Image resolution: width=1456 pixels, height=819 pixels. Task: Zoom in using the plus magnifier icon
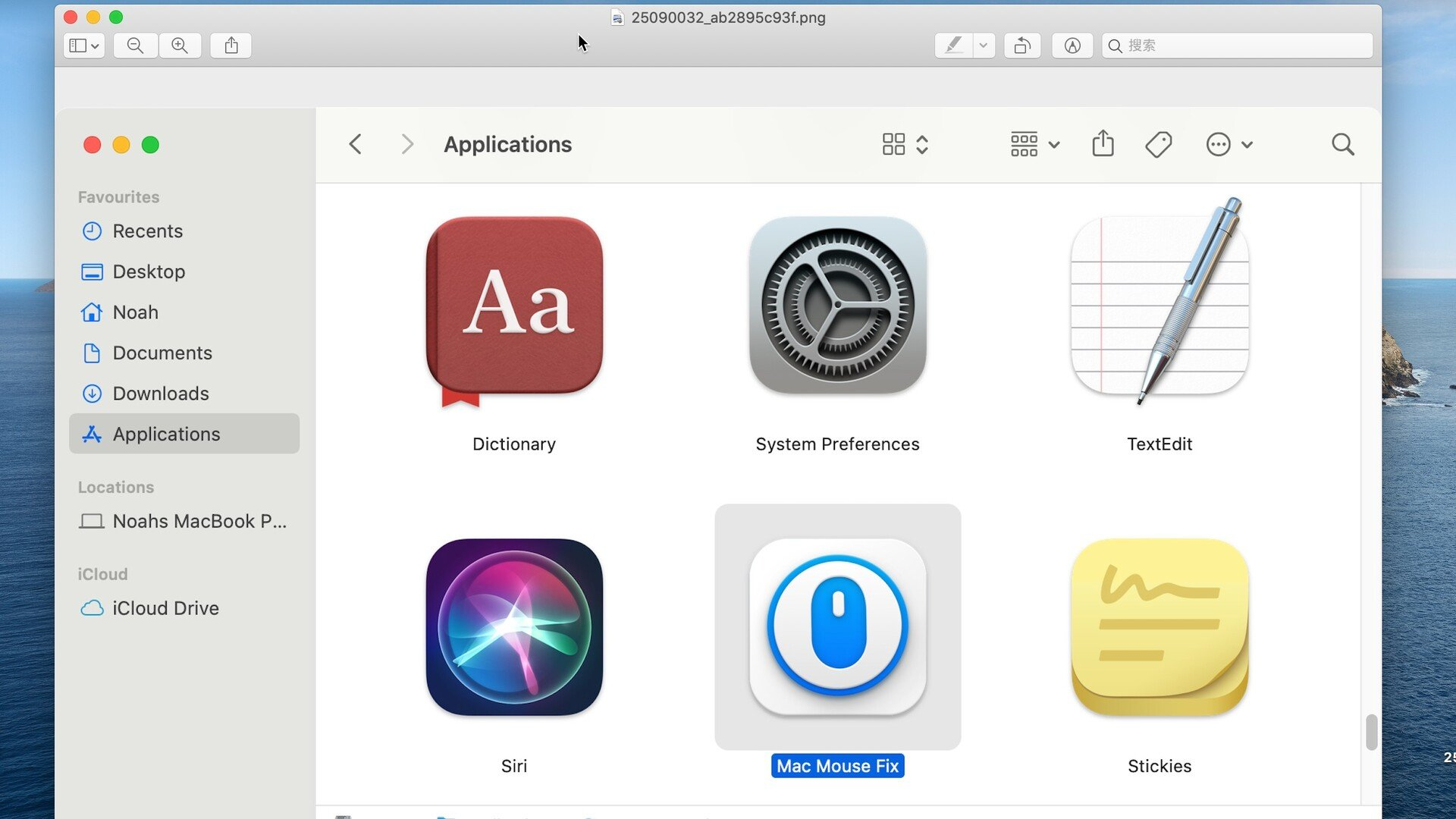(x=180, y=45)
